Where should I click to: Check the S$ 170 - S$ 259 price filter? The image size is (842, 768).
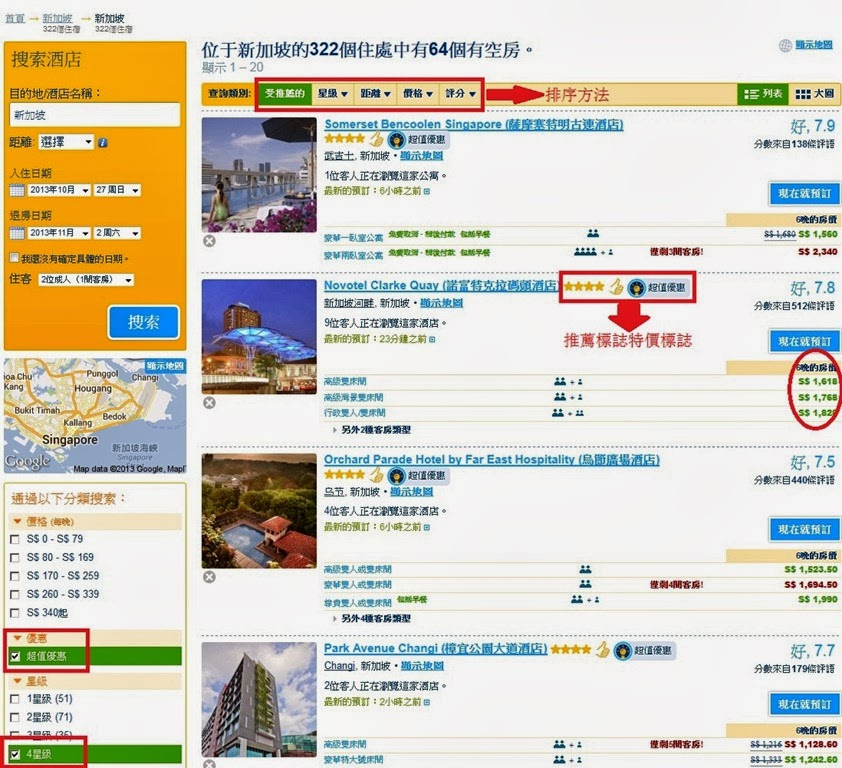click(15, 576)
